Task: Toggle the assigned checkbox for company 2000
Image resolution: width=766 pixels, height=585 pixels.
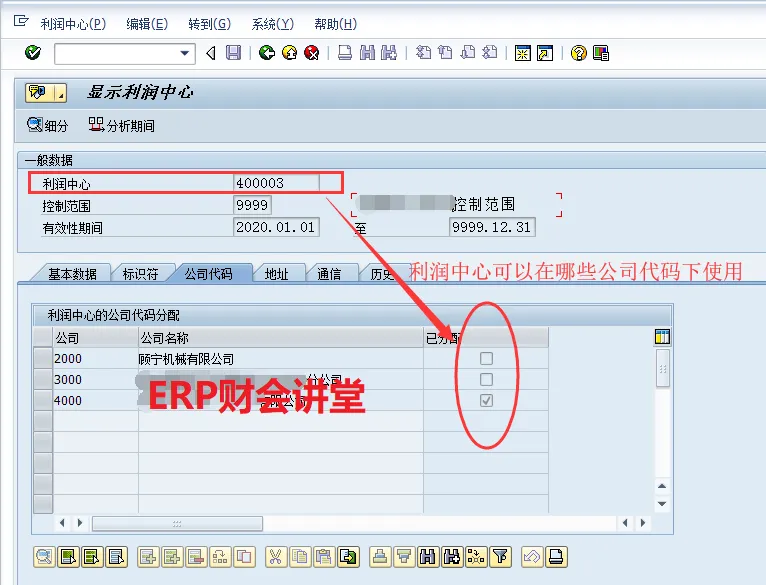Action: [x=486, y=358]
